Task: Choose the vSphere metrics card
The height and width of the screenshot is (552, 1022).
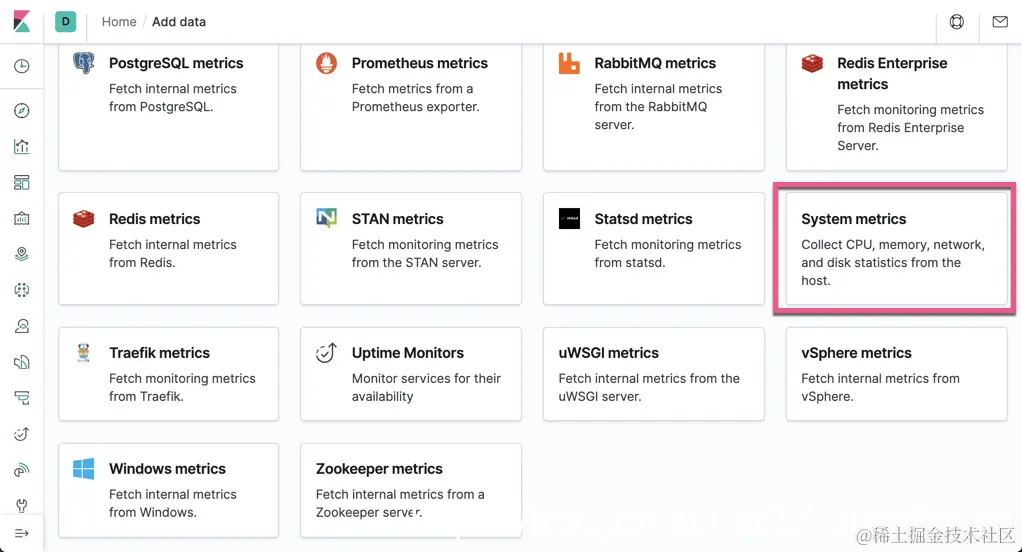Action: 896,374
